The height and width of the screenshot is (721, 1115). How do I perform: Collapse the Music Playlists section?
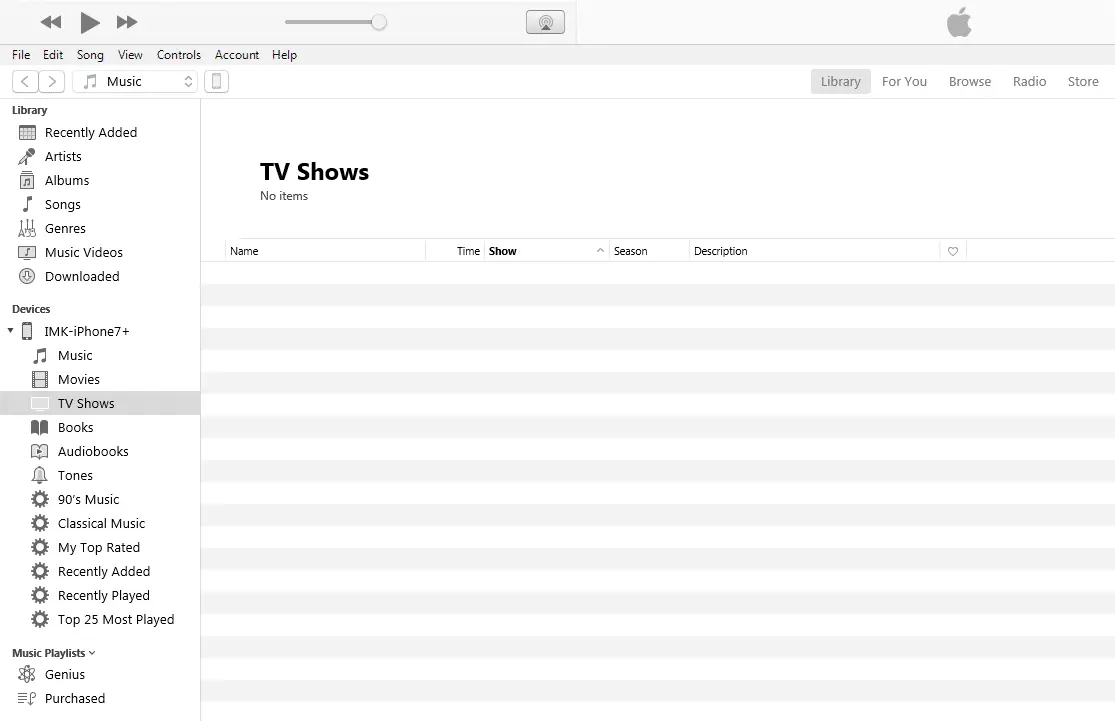coord(92,653)
